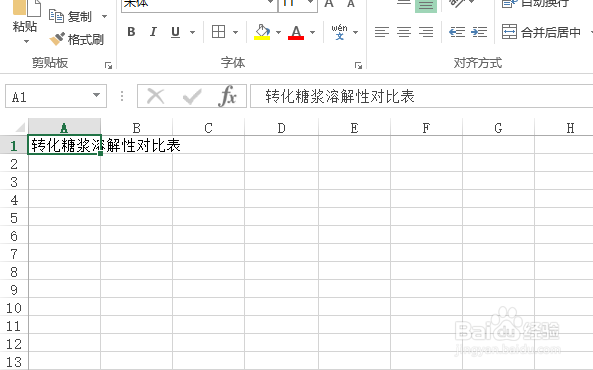Click the Select All corner triangle
This screenshot has width=593, height=370.
[x=19, y=127]
